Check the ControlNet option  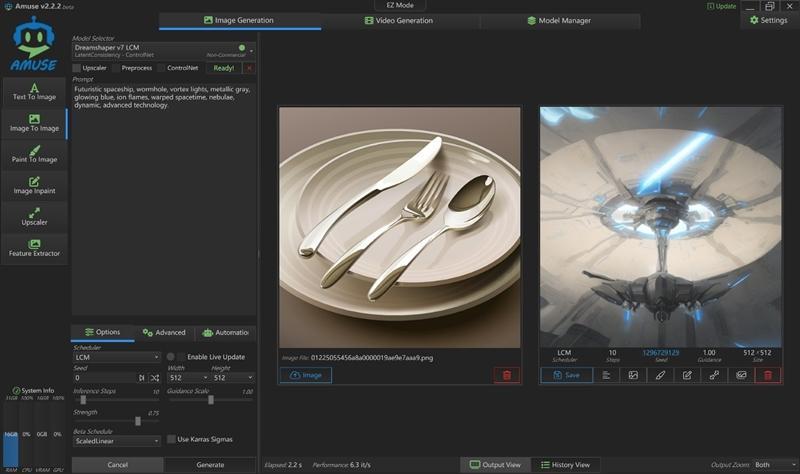[162, 68]
